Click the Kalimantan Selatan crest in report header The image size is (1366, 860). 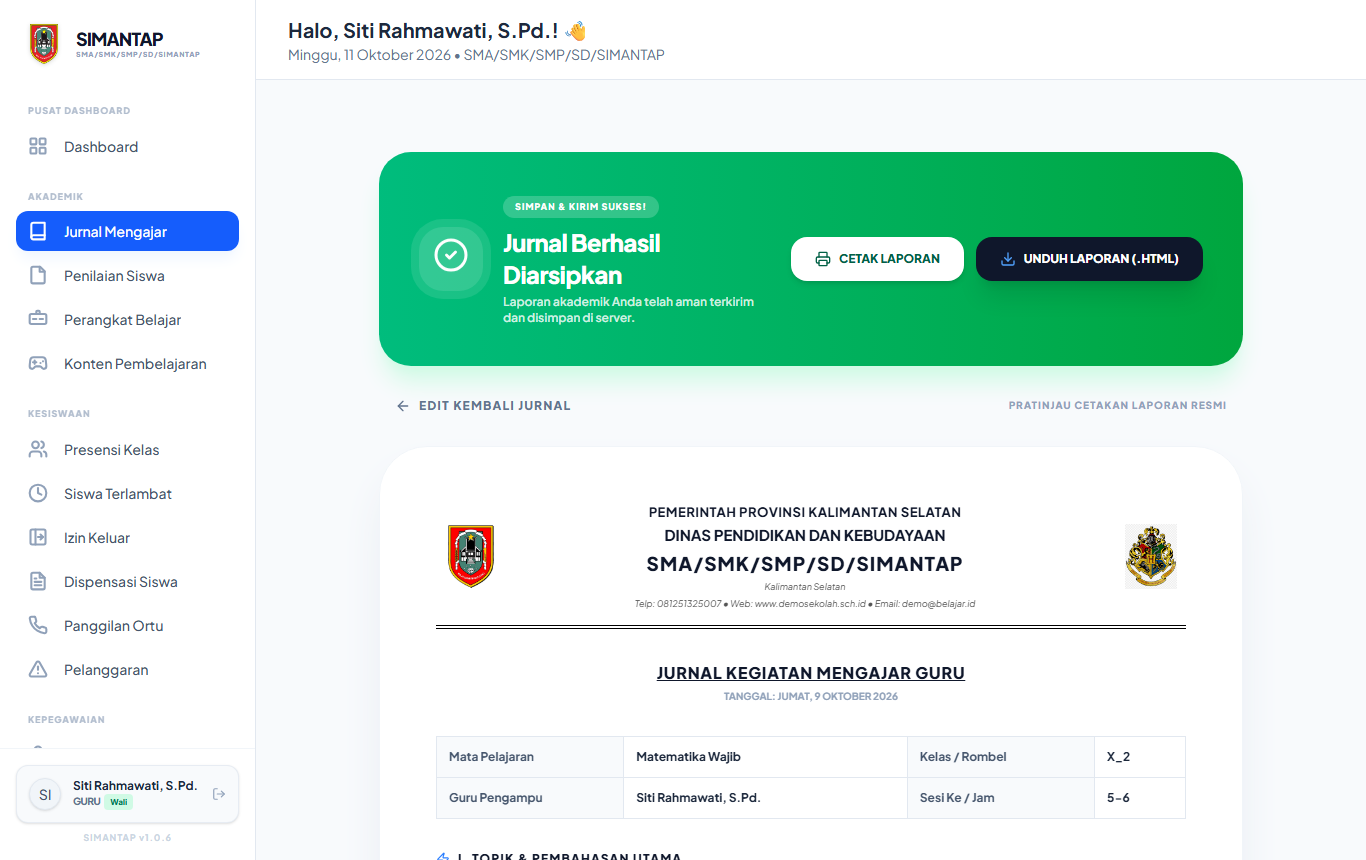pyautogui.click(x=471, y=556)
